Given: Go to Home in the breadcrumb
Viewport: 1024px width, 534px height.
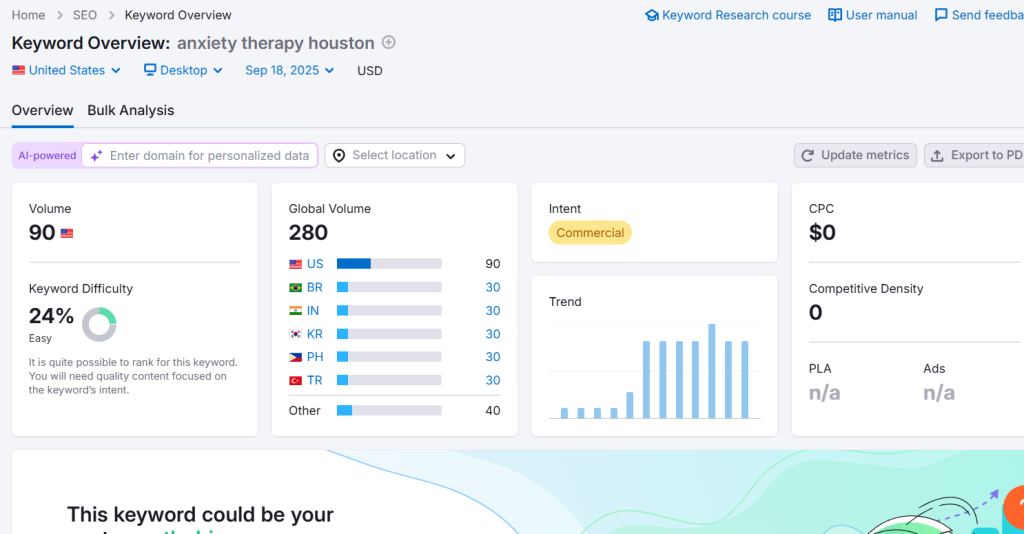Looking at the screenshot, I should coord(28,15).
